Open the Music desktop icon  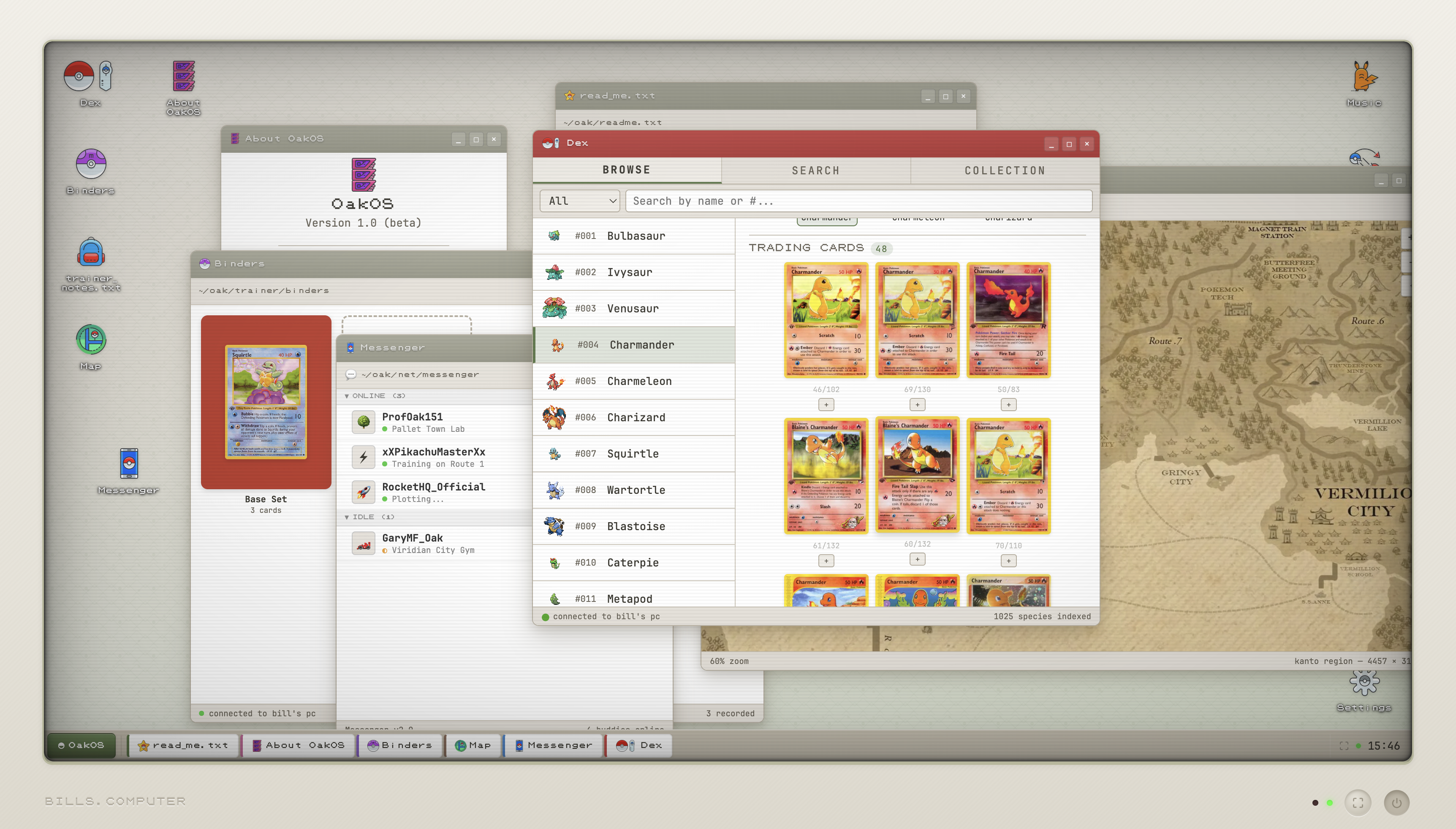(1364, 77)
